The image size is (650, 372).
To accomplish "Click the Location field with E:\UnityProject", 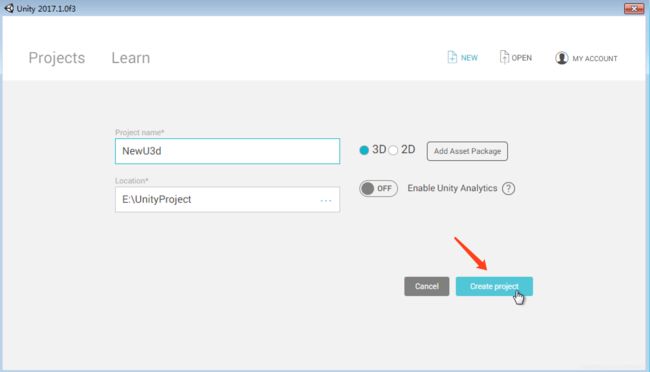I will 228,199.
